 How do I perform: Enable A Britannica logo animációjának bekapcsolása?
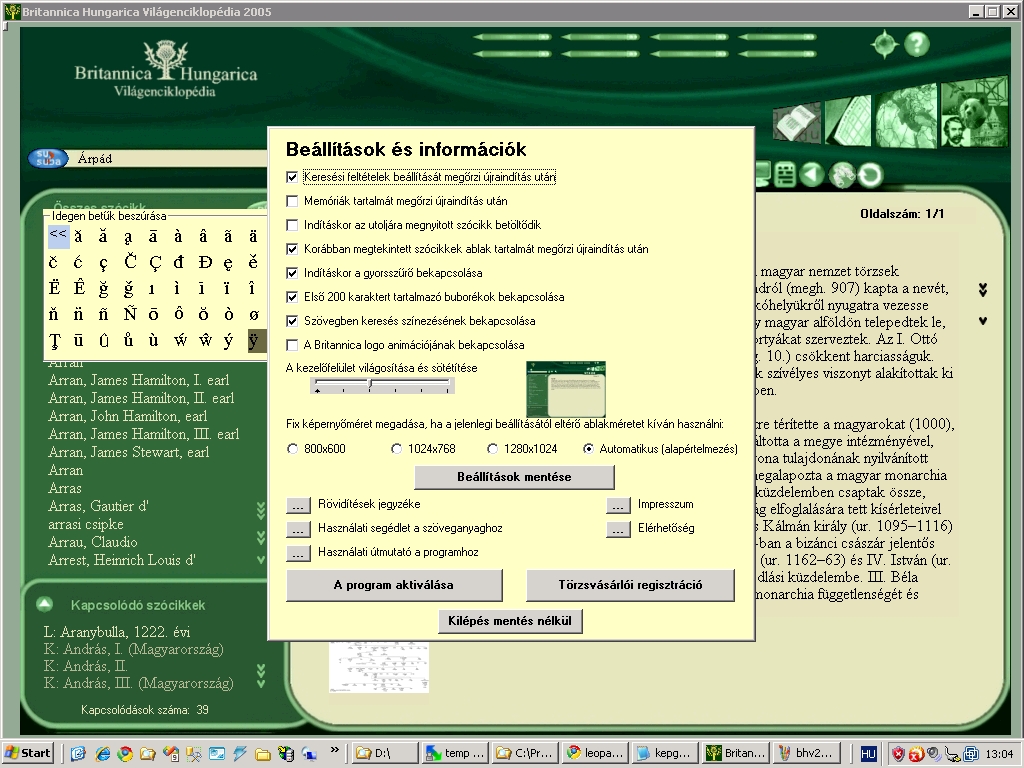[292, 345]
